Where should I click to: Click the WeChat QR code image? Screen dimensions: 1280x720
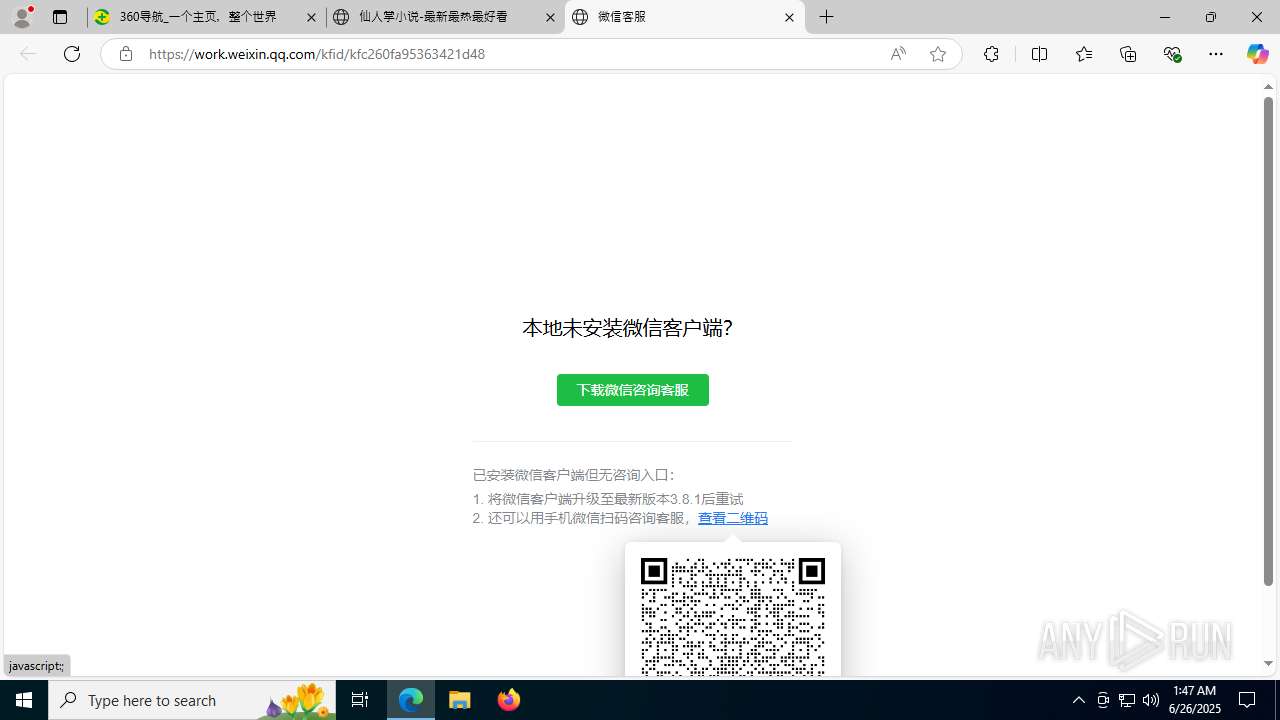click(733, 616)
